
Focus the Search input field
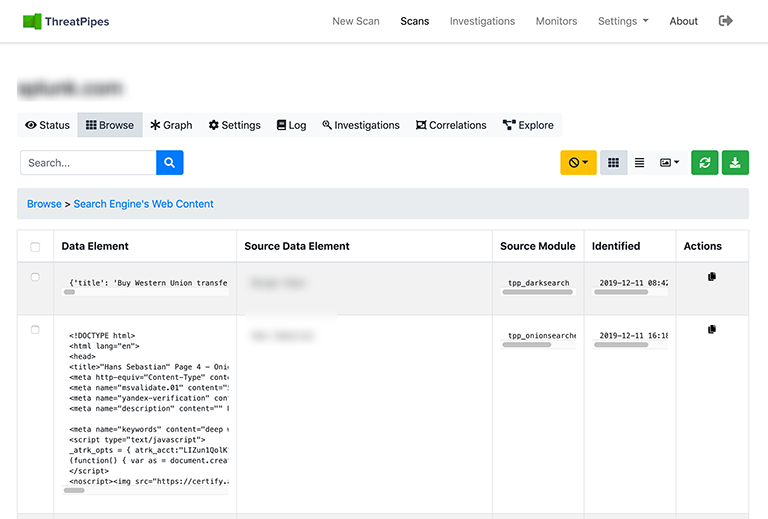point(88,163)
